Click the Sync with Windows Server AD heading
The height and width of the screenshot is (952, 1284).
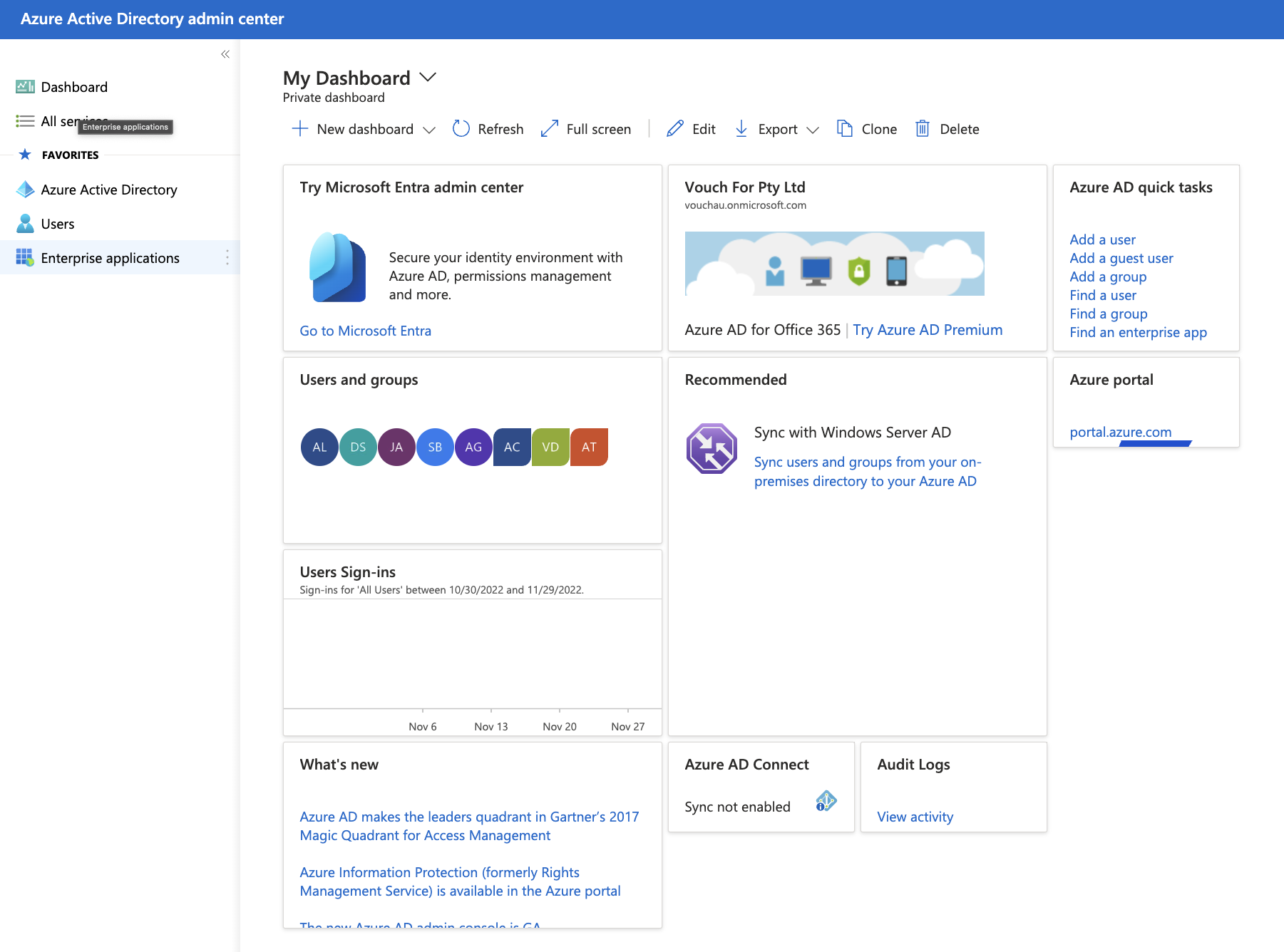[852, 433]
